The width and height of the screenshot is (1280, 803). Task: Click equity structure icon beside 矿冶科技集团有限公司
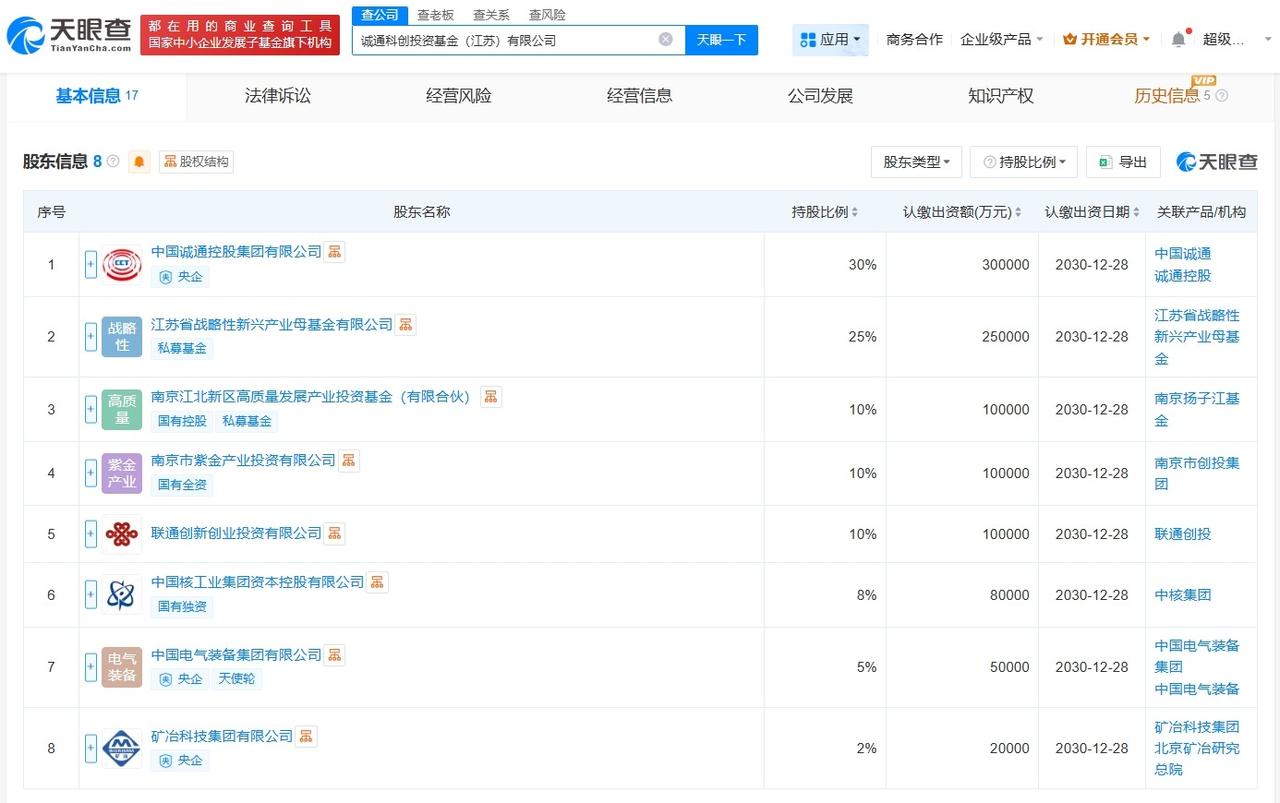[306, 735]
